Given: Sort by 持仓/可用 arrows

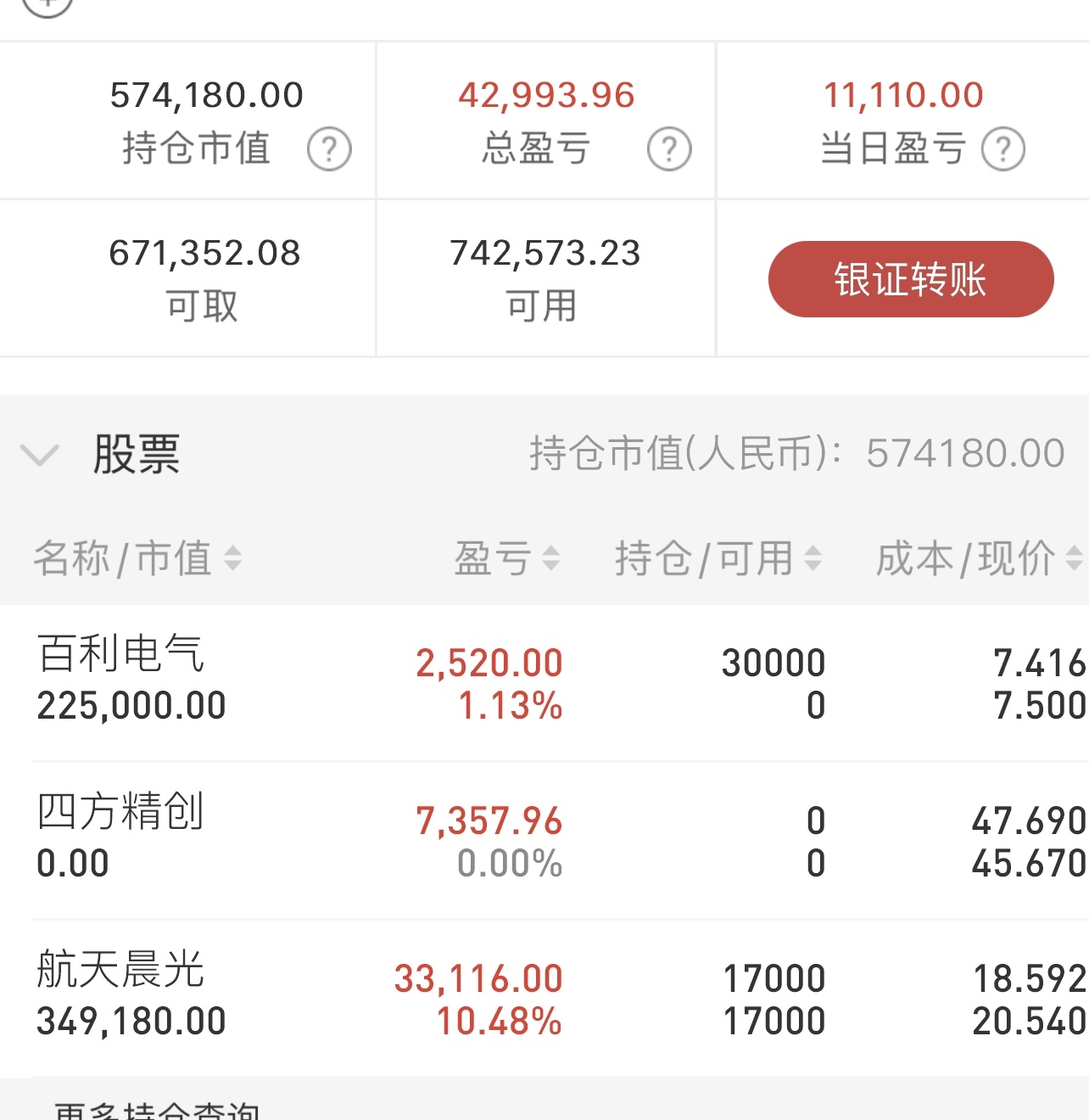Looking at the screenshot, I should (813, 558).
